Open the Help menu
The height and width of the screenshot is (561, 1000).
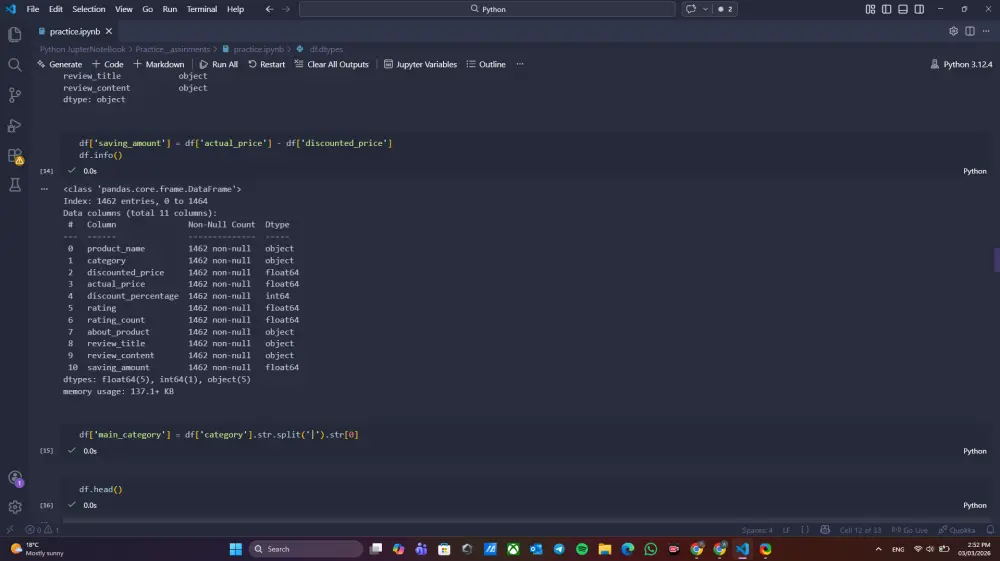235,9
